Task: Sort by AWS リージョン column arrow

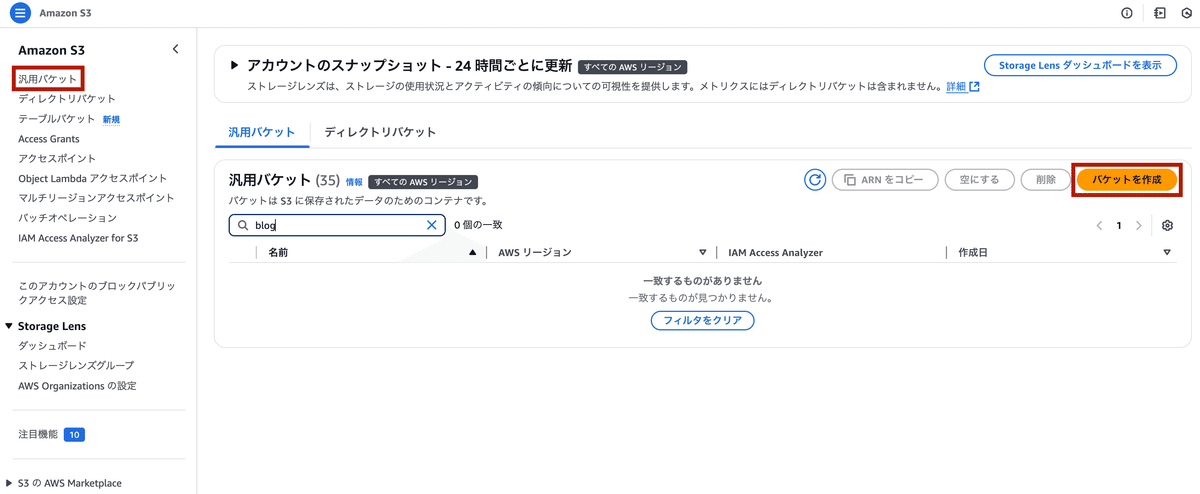Action: (703, 253)
